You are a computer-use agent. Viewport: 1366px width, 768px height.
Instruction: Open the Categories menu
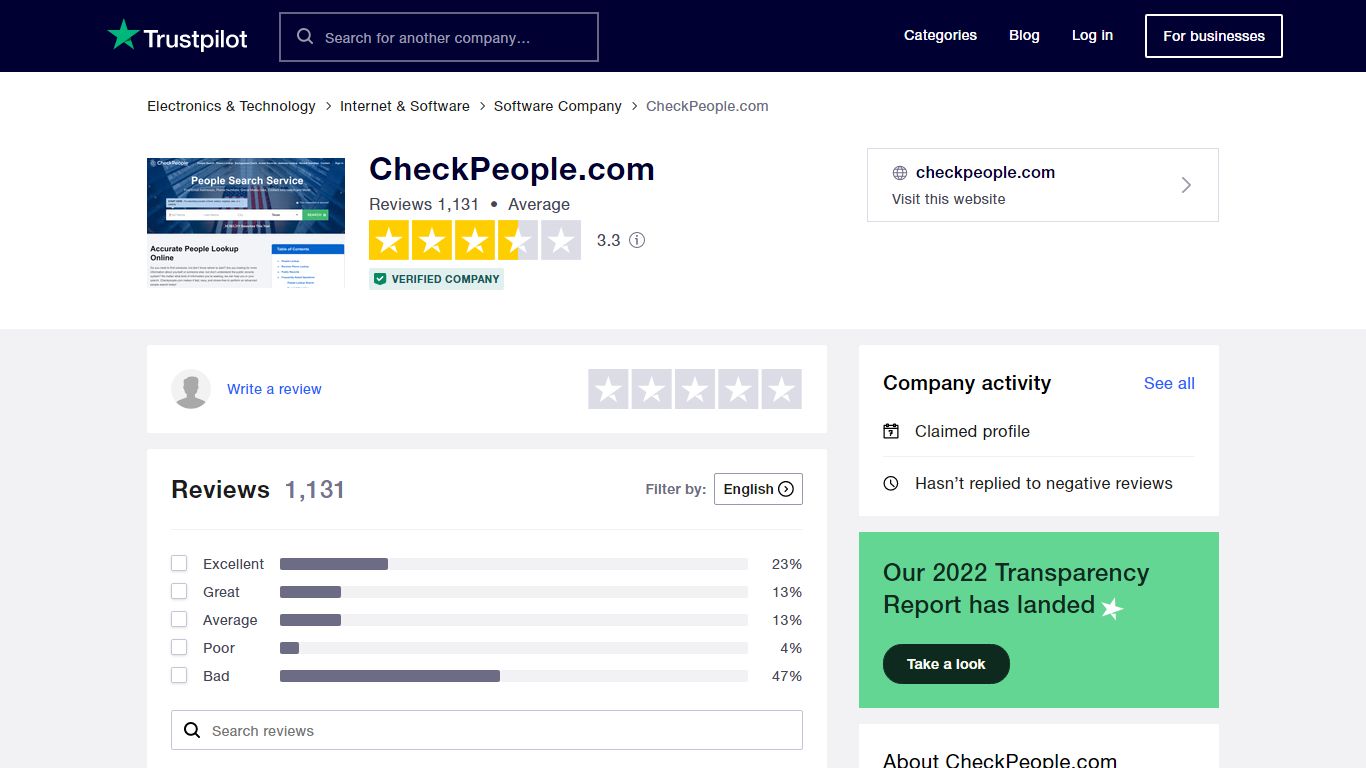[x=940, y=35]
